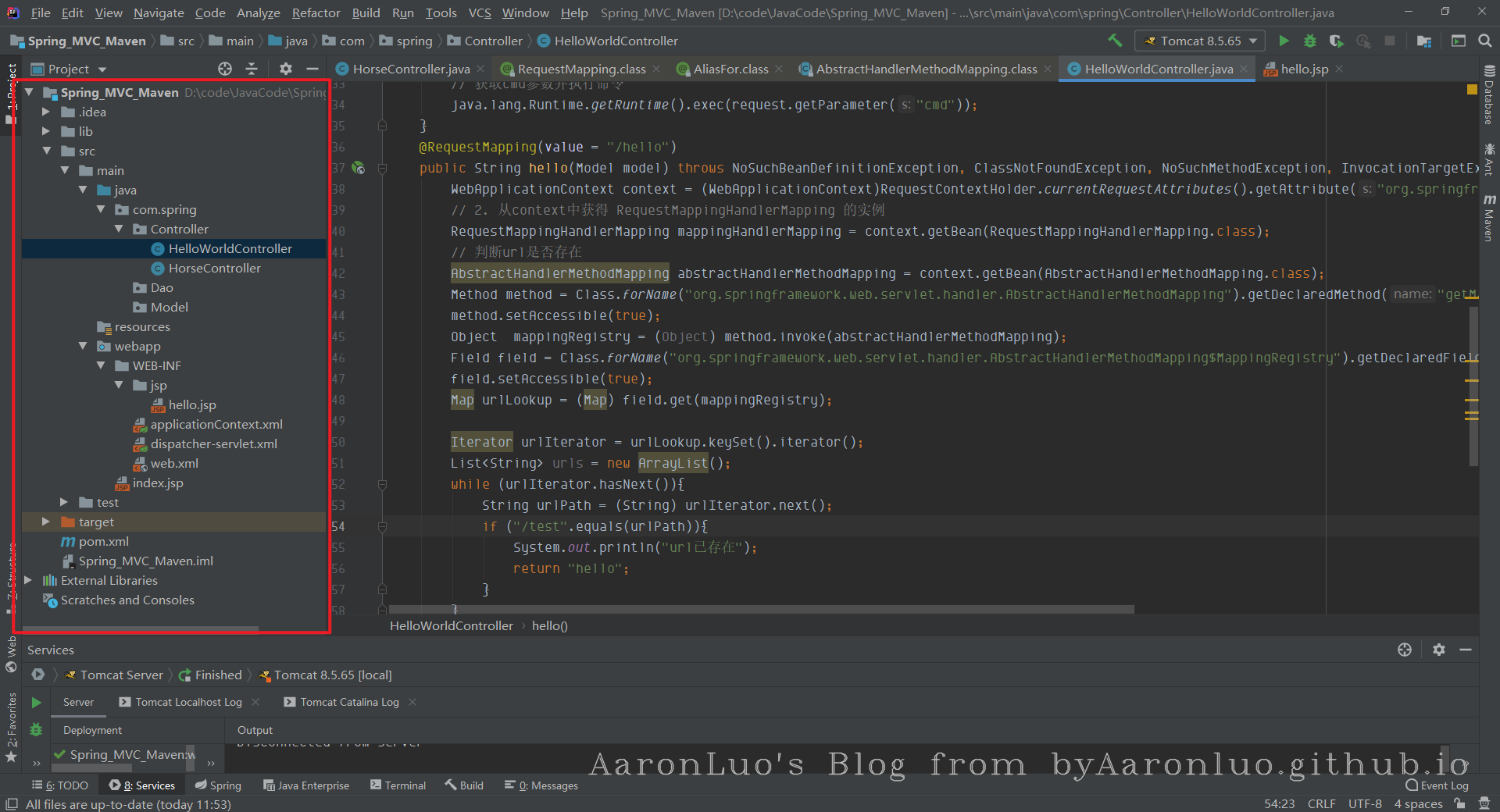Open the Java Enterprise tool window
Viewport: 1500px width, 812px height.
[306, 785]
